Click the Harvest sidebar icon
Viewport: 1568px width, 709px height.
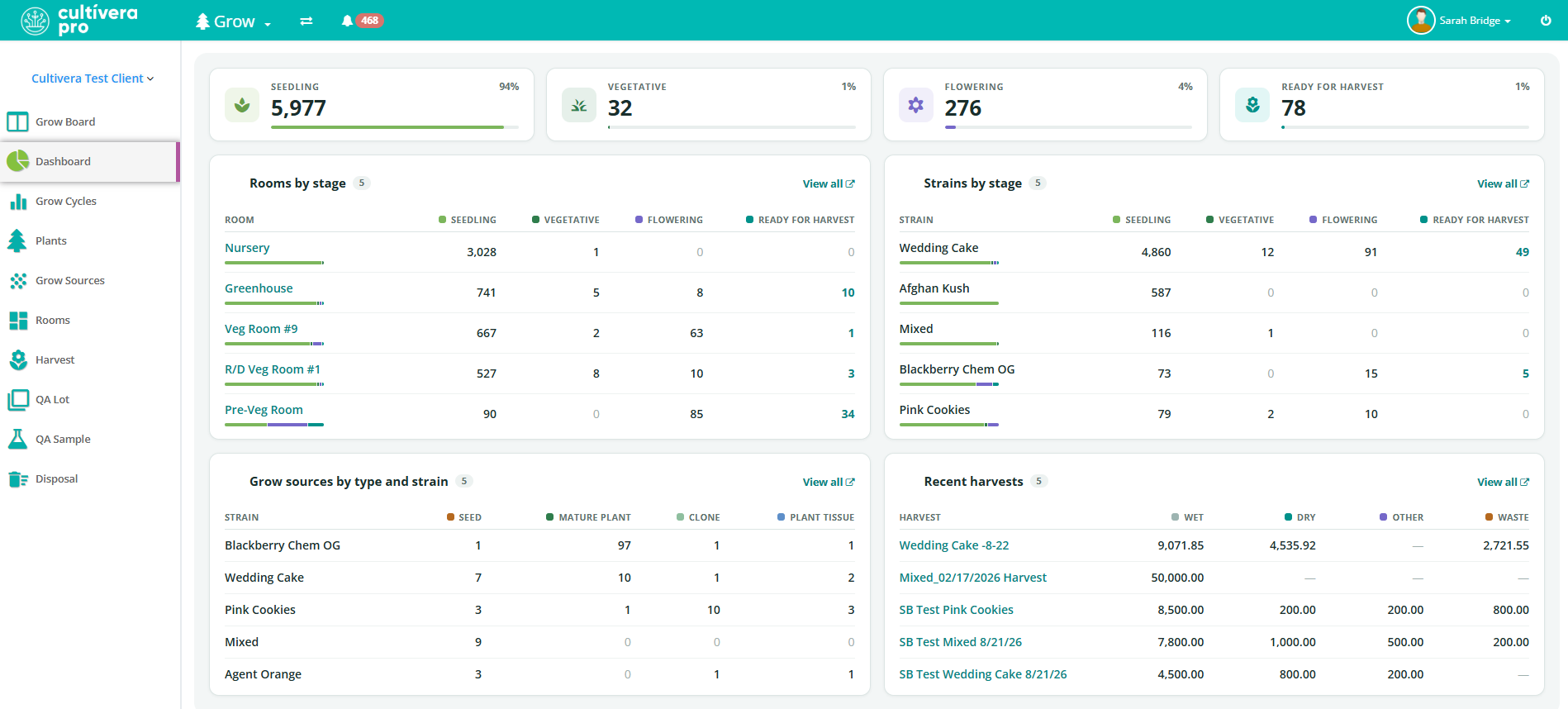(17, 359)
